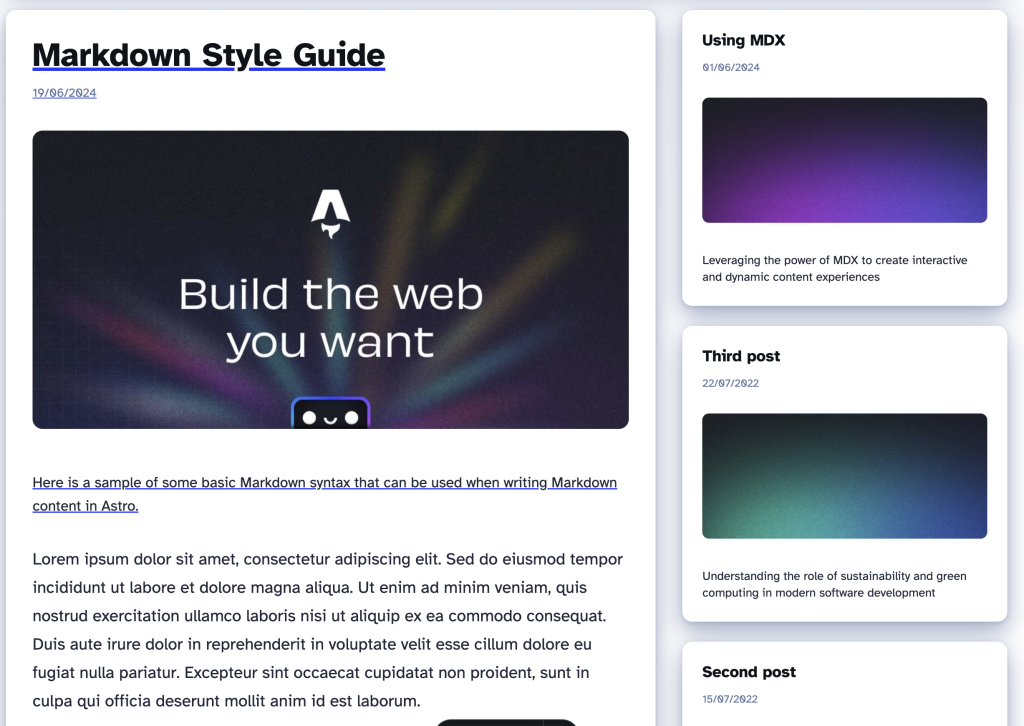This screenshot has height=726, width=1024.
Task: Click the sustainability and green computing description
Action: [x=834, y=584]
